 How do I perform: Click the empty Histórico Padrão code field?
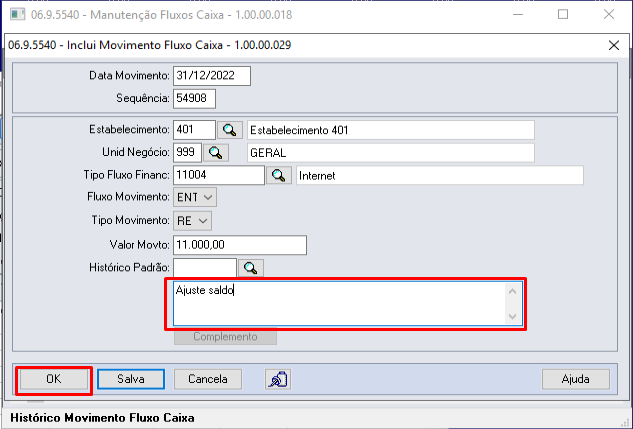pos(205,268)
